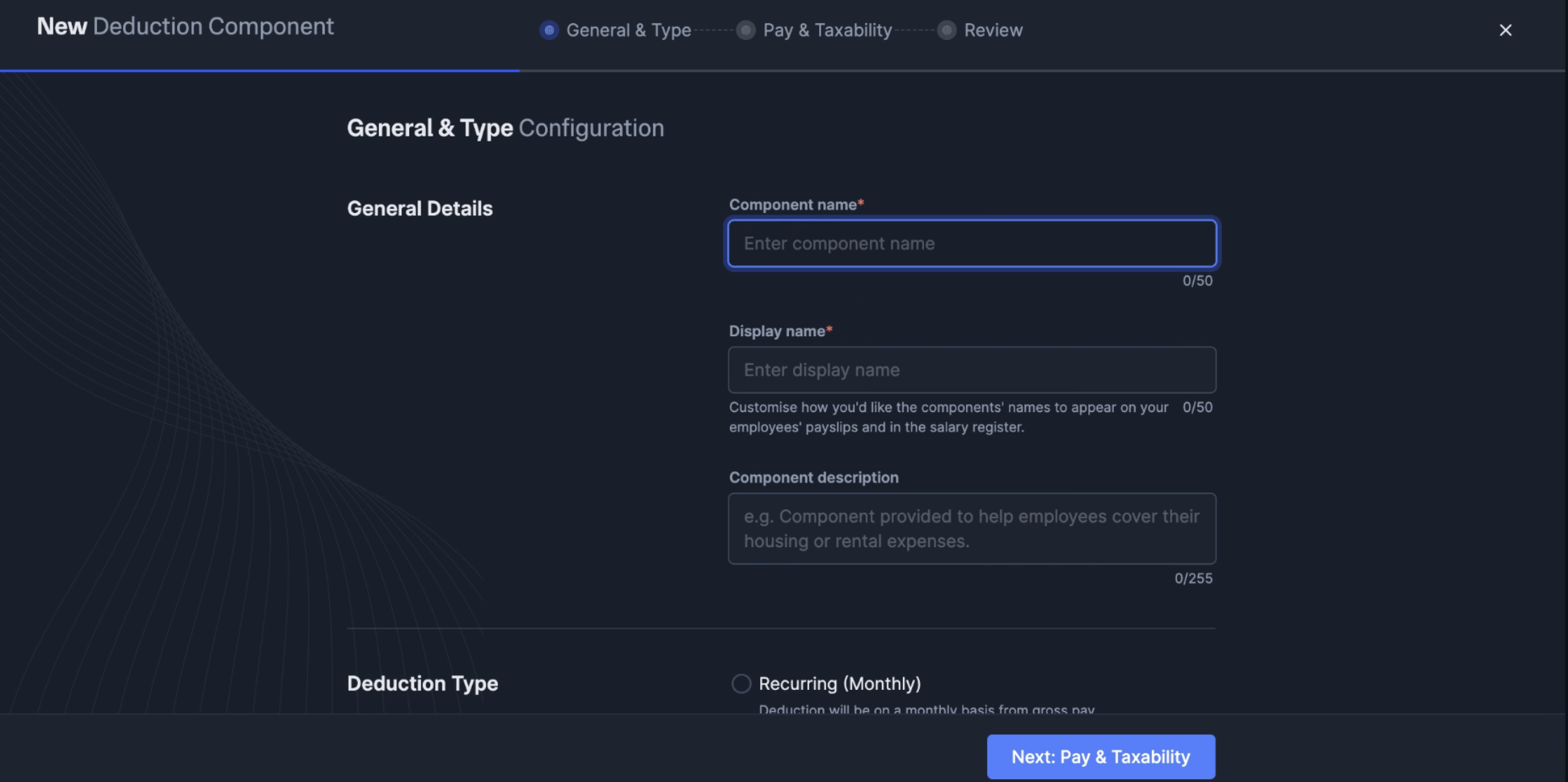
Task: Click the display name helper text about payslips
Action: pos(949,417)
